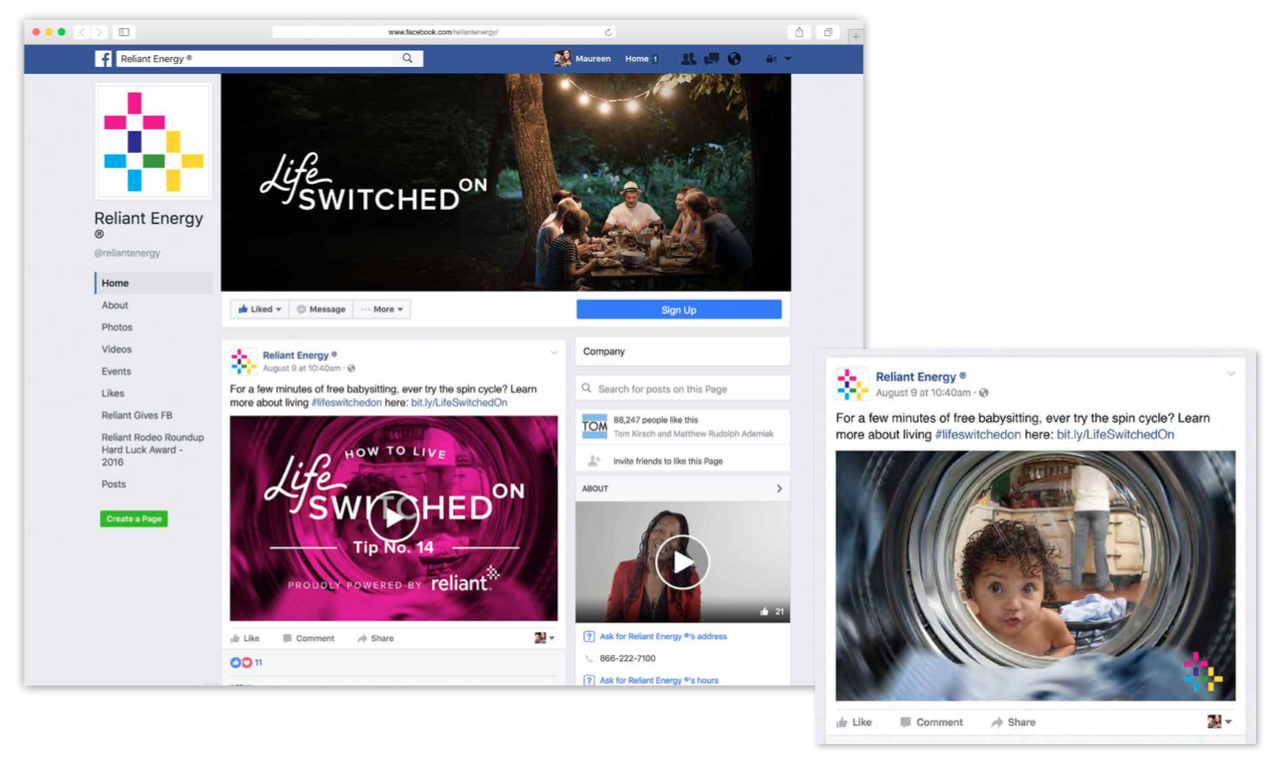Open Maureen's profile from header
Viewport: 1278px width, 769px height.
coord(583,59)
